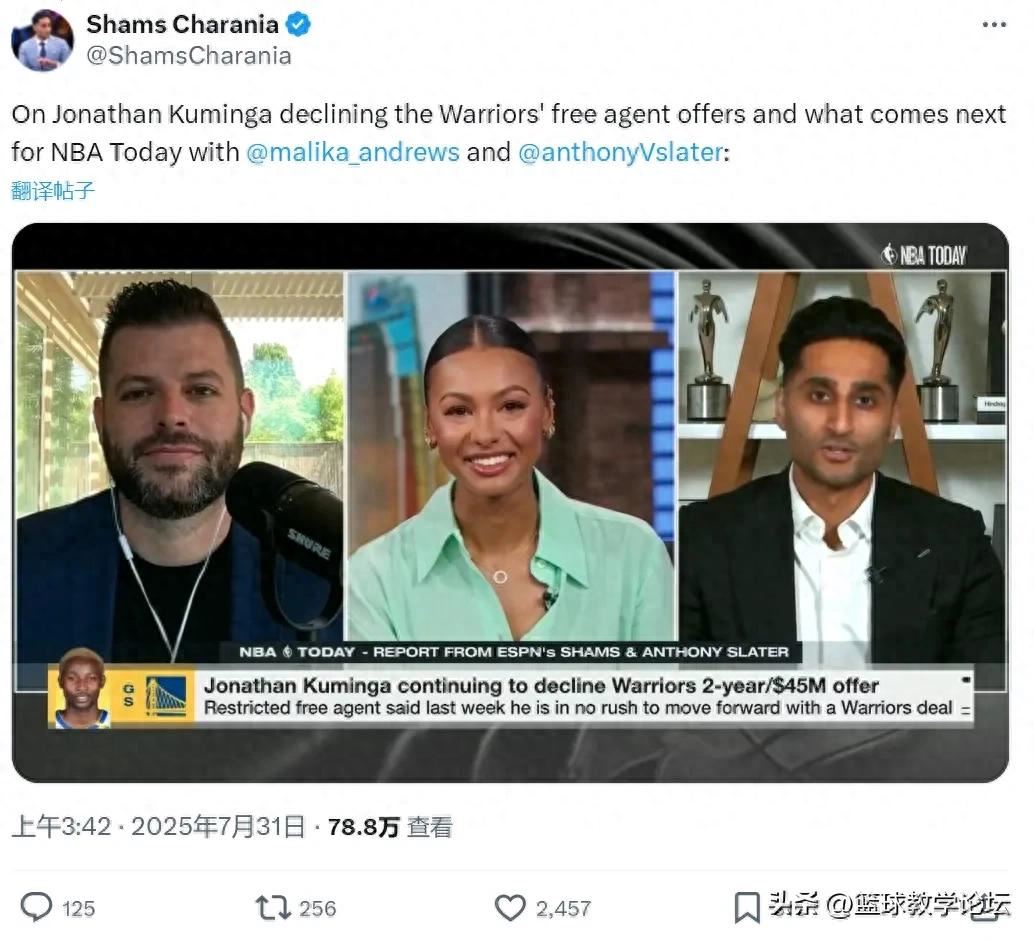Screen dimensions: 1034x940
Task: Click the Shams Charania display name
Action: (183, 25)
